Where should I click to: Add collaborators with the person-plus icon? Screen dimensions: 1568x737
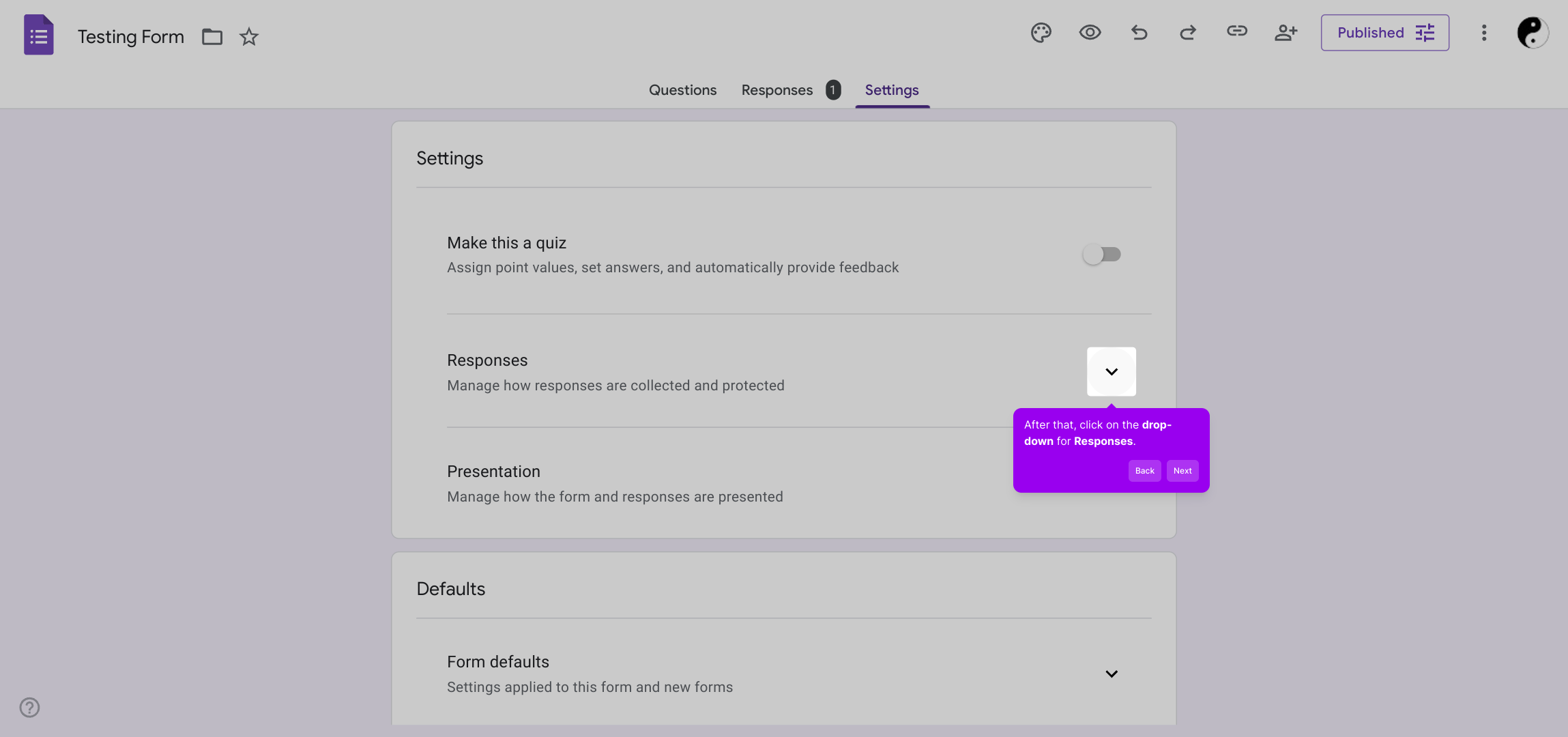click(x=1286, y=32)
